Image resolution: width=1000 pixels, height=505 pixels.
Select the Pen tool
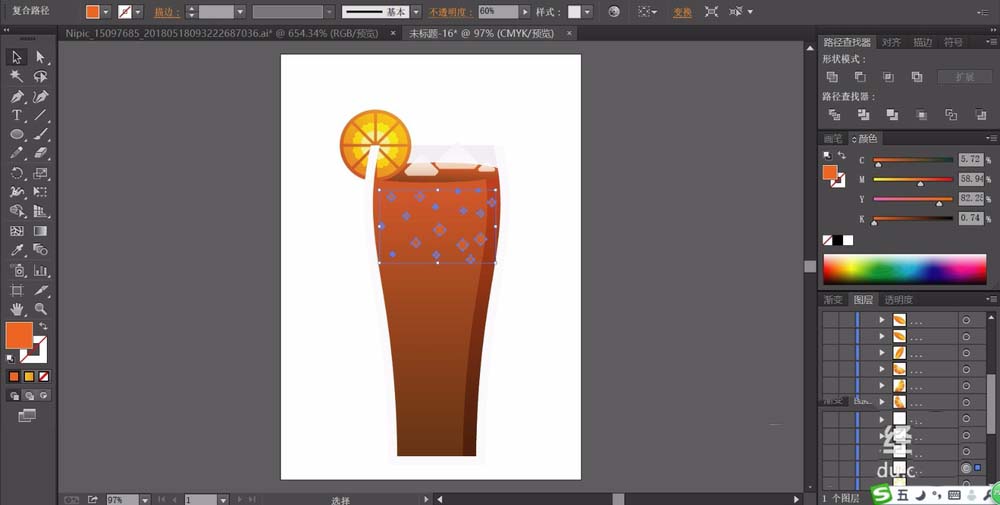(17, 96)
